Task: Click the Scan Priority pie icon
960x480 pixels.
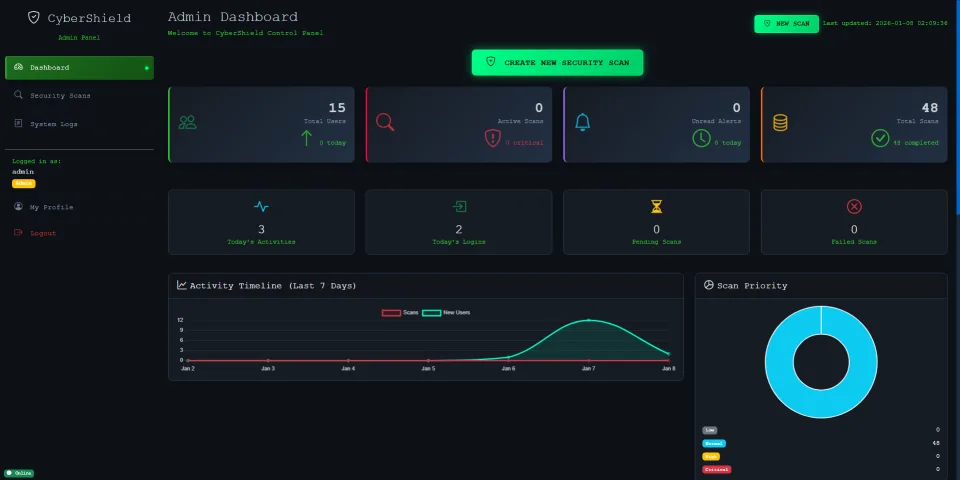Action: tap(709, 285)
